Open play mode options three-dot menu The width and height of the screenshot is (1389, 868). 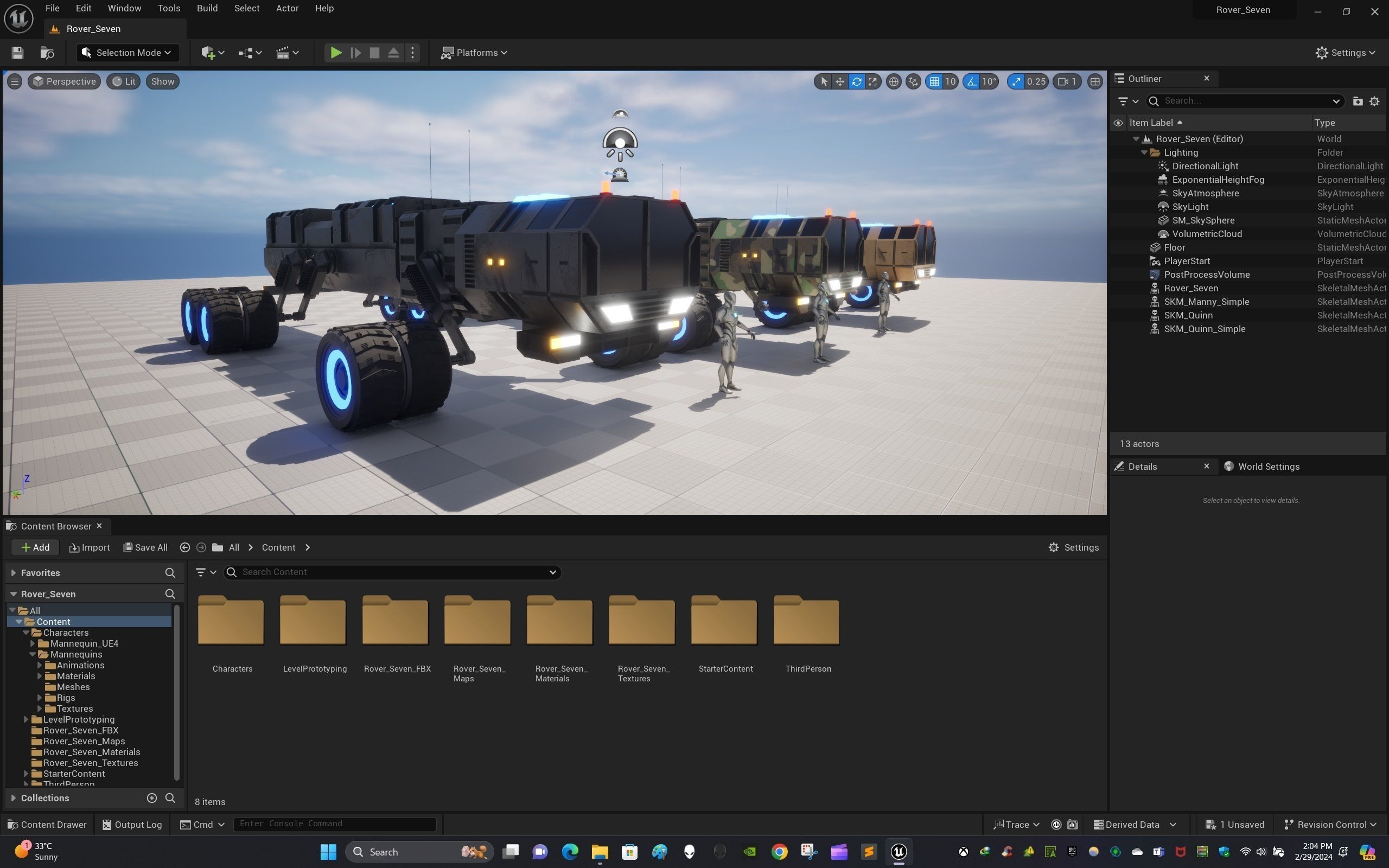(412, 53)
